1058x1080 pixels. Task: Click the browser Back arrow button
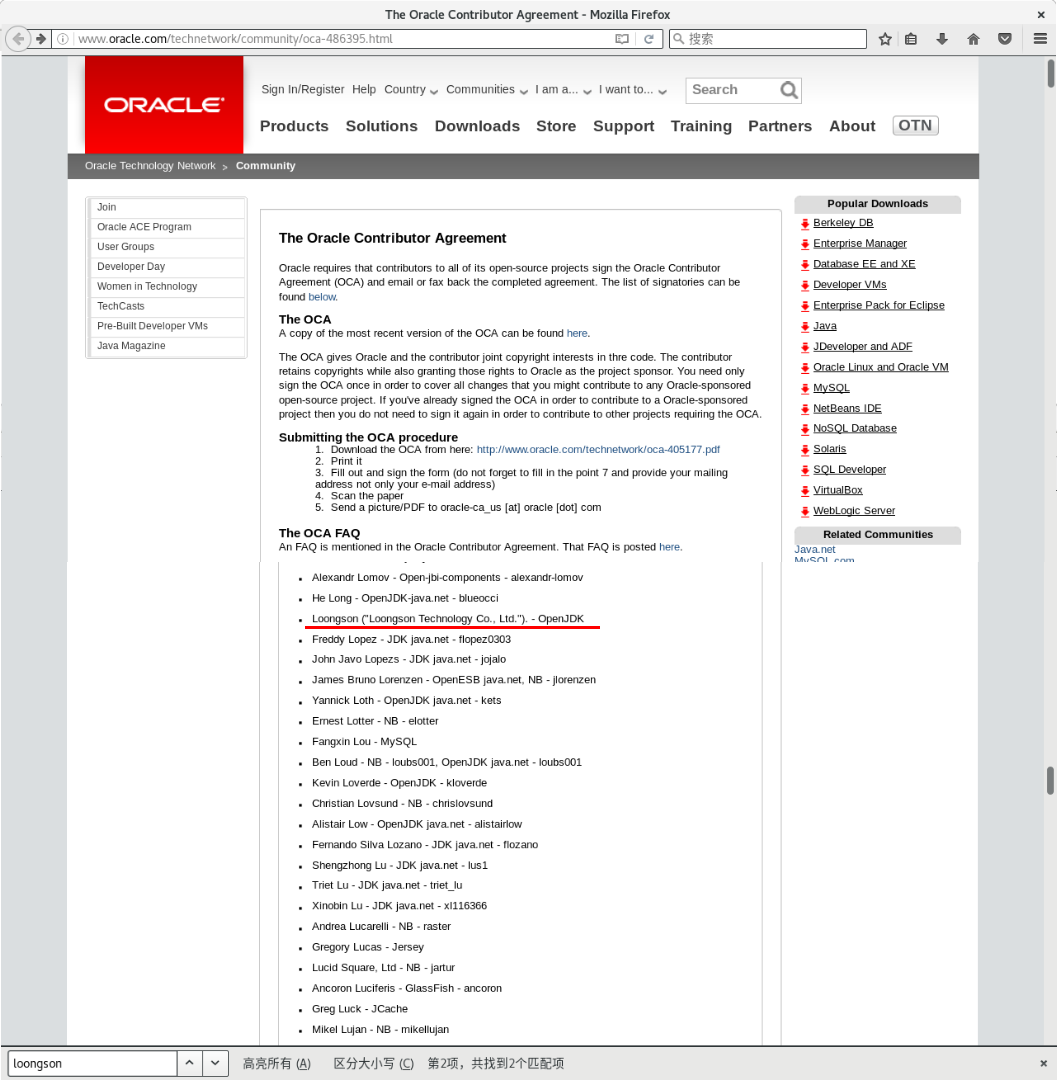click(18, 39)
